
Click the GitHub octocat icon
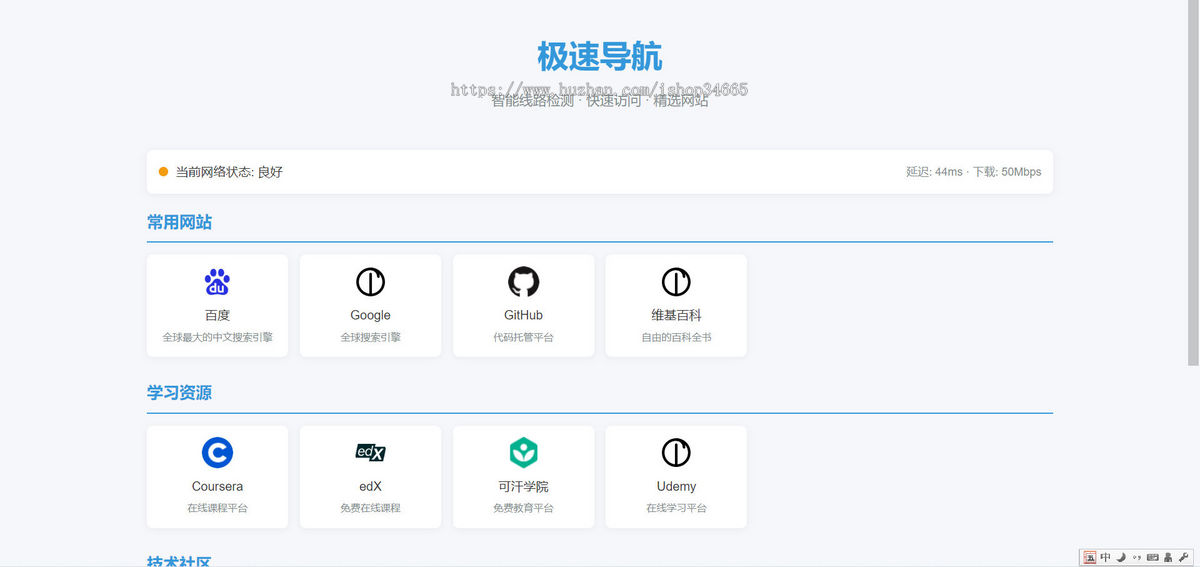pyautogui.click(x=523, y=282)
